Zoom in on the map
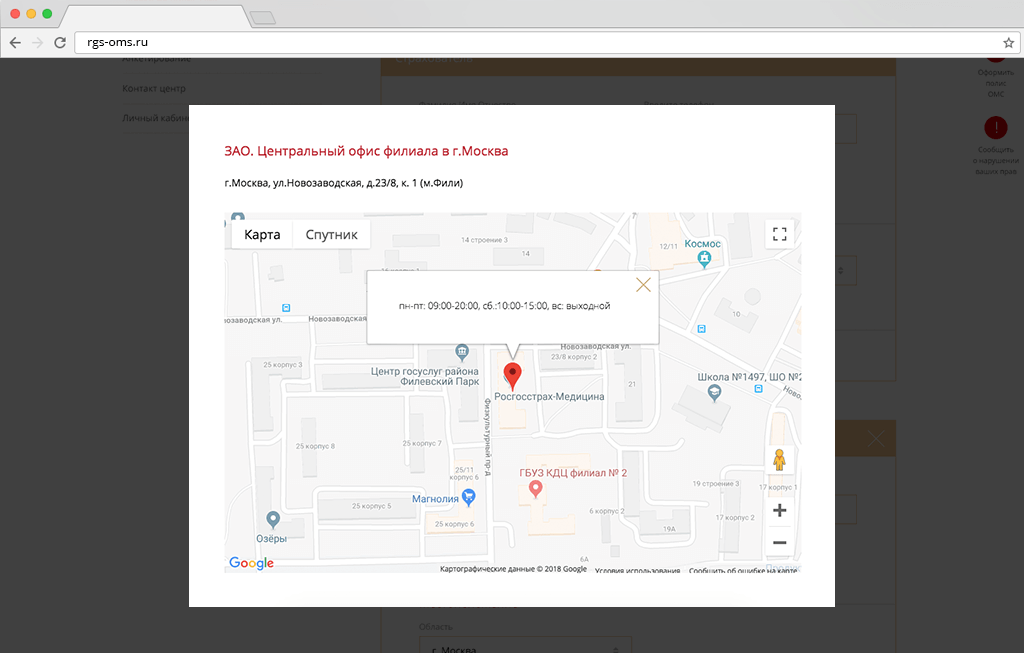The image size is (1024, 653). pyautogui.click(x=780, y=510)
